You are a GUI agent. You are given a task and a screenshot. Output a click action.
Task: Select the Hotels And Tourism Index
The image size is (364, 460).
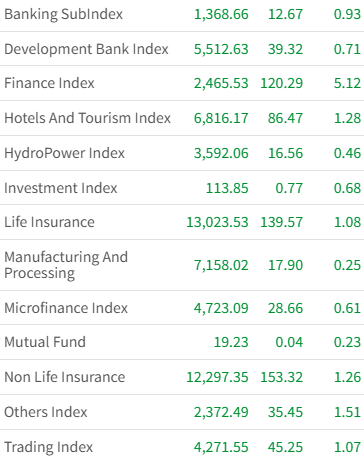click(87, 118)
